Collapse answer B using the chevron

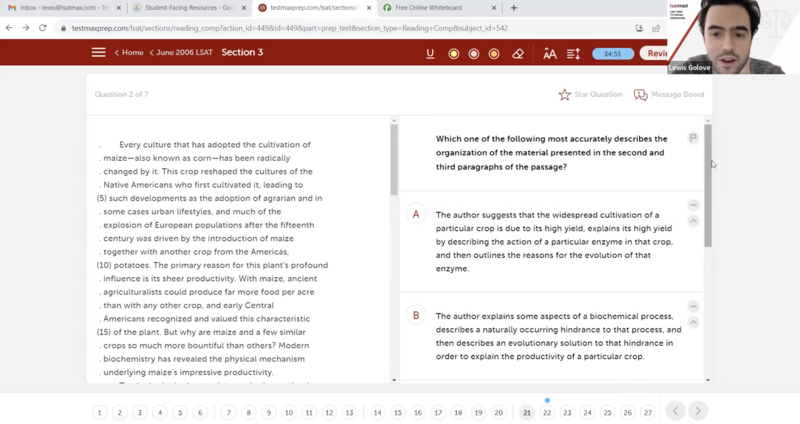[x=693, y=322]
